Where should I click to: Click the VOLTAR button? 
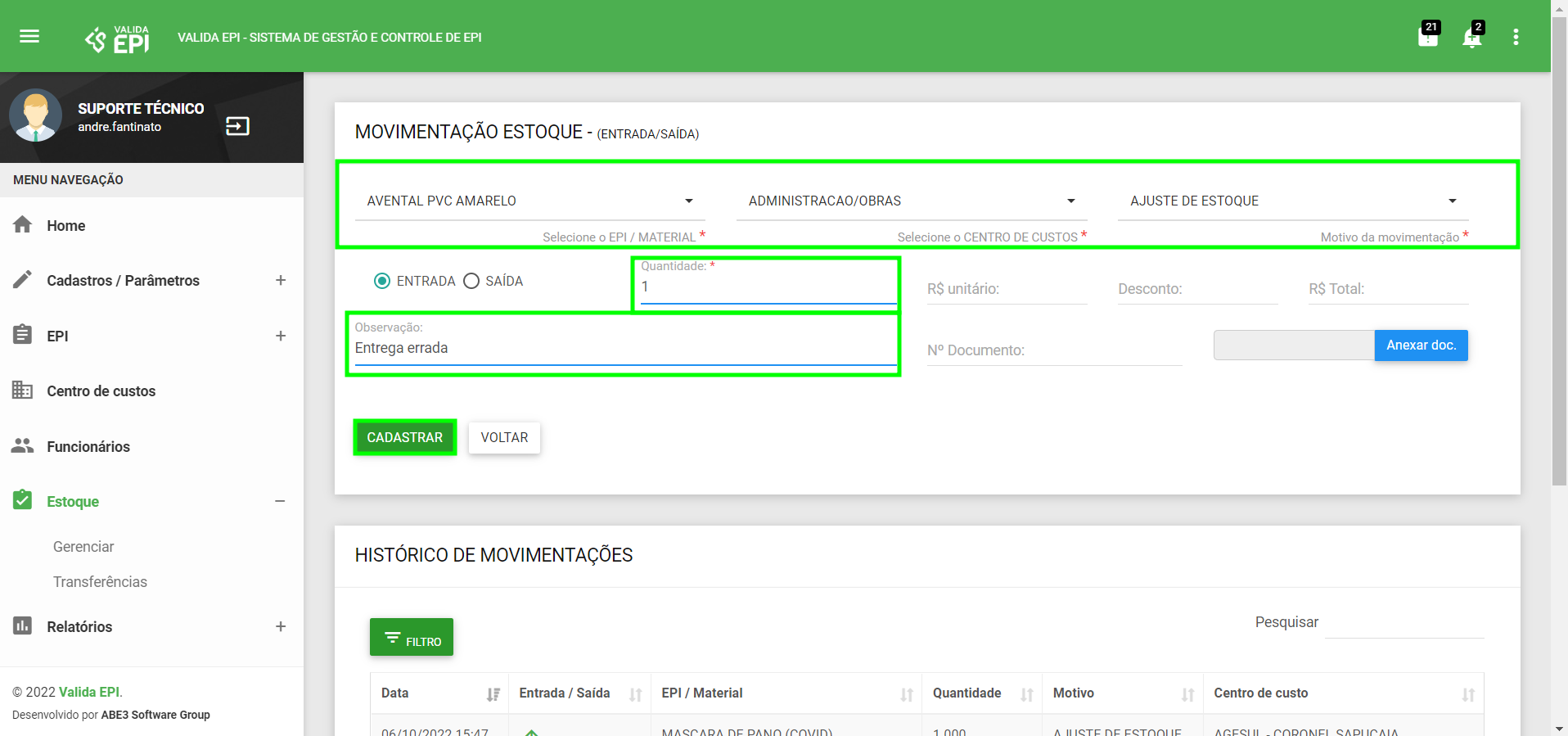[504, 437]
